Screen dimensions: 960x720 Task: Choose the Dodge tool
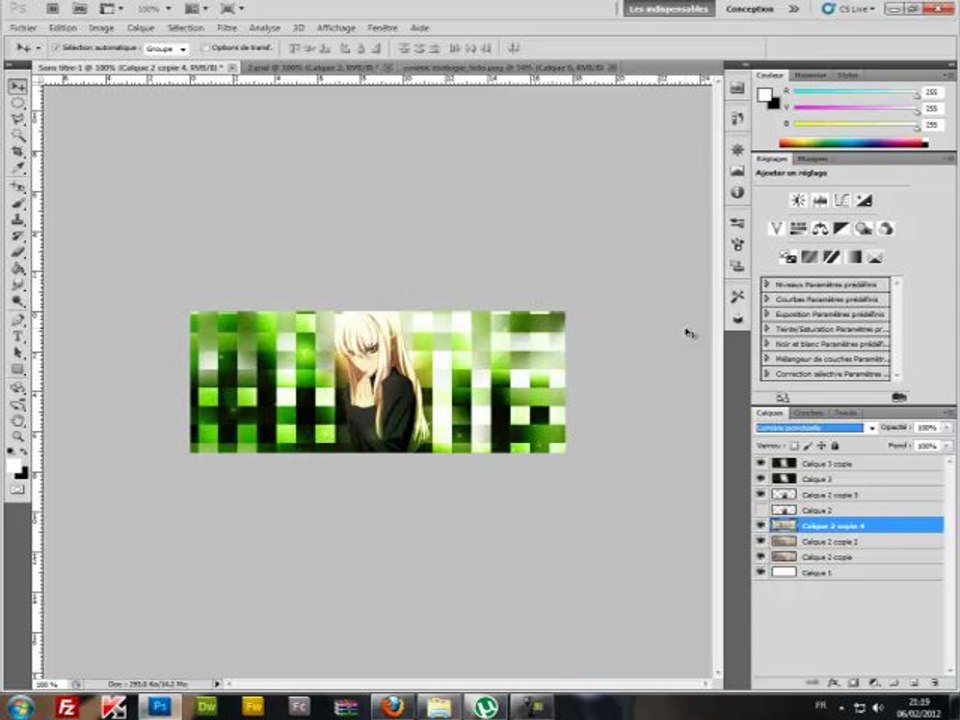[18, 301]
